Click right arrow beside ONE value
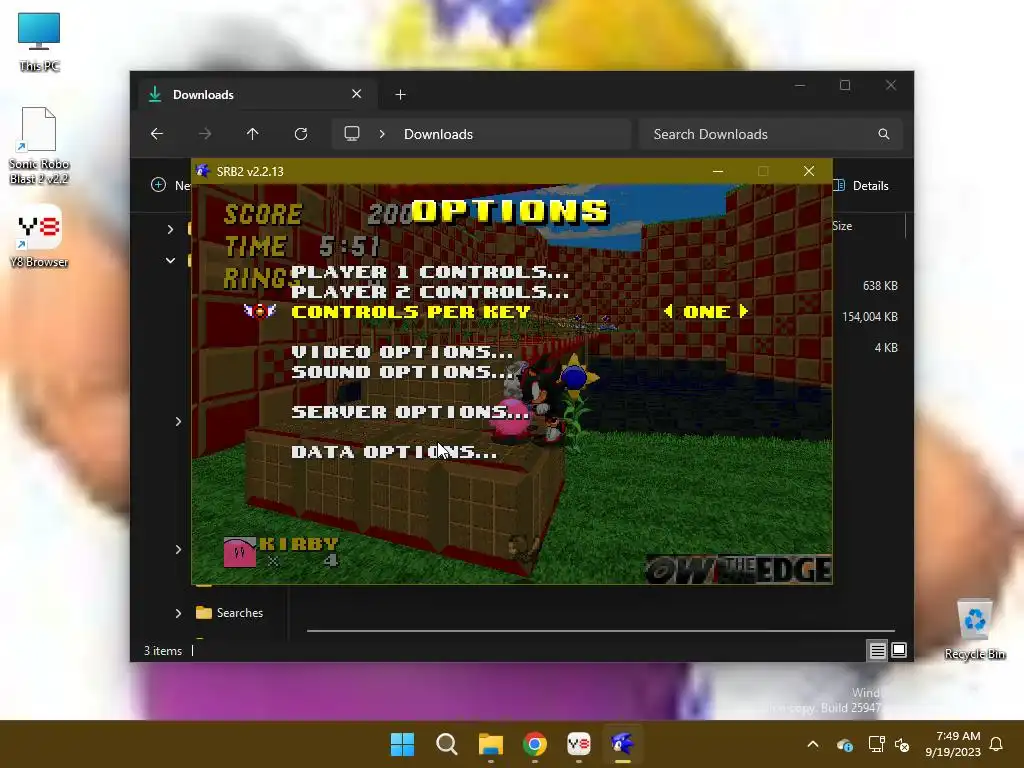 (743, 312)
